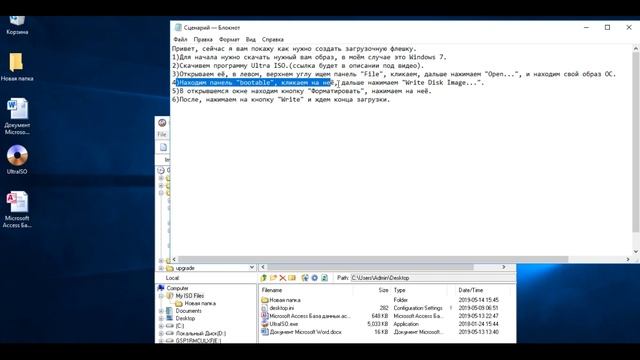Select the UltraISO desktop shortcut icon
The height and width of the screenshot is (360, 640).
[x=17, y=160]
